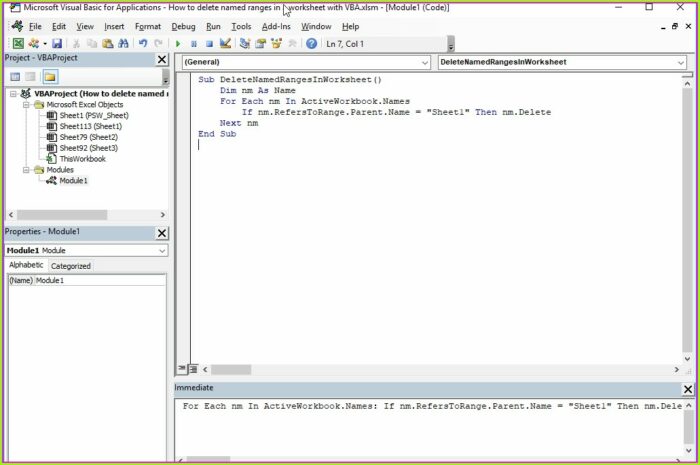
Task: Open Object Browser toolbar icon
Action: [x=276, y=44]
